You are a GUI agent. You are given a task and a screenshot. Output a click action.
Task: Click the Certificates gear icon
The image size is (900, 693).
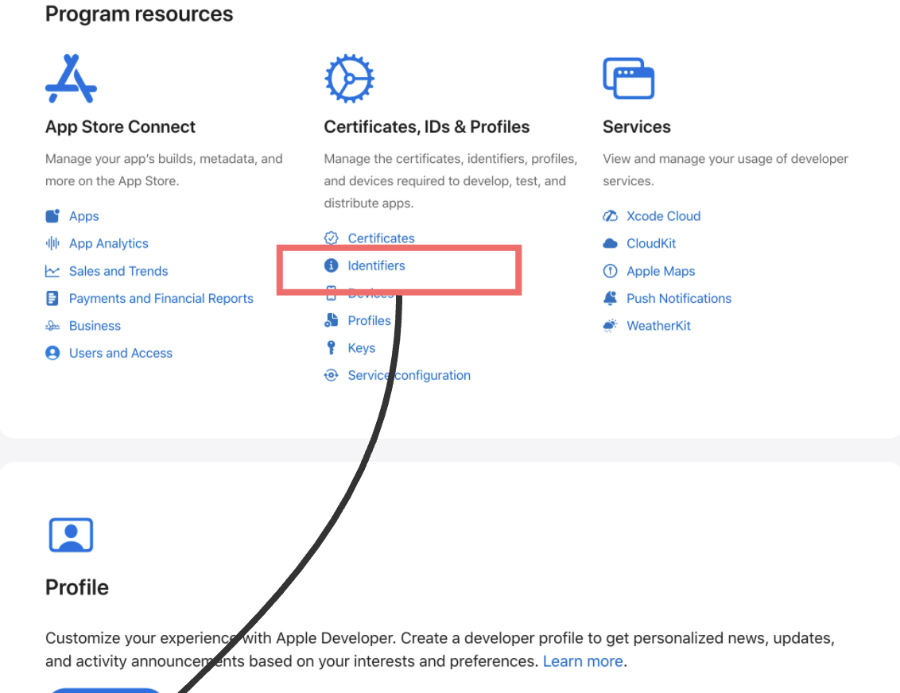point(349,79)
